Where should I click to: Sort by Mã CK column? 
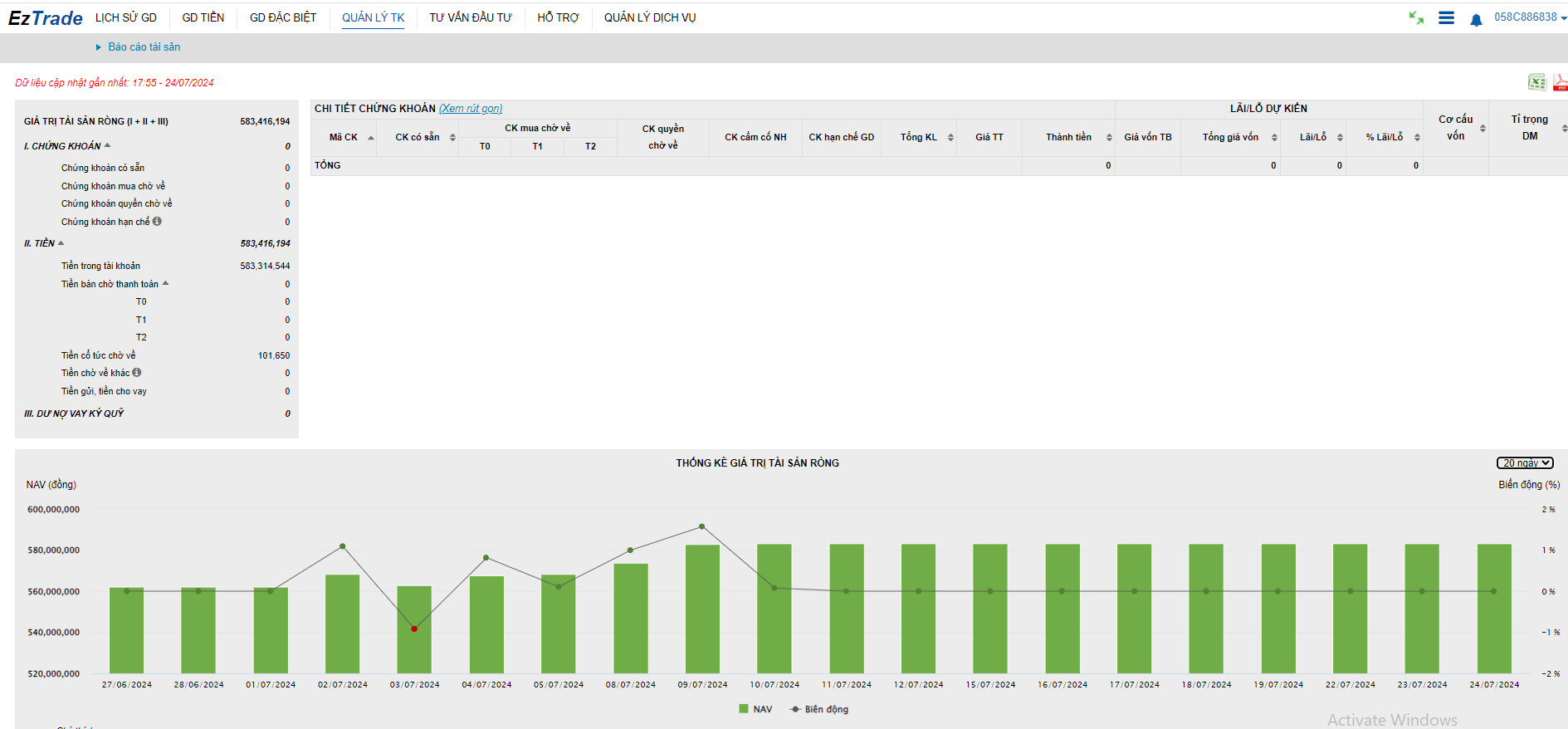tap(371, 138)
